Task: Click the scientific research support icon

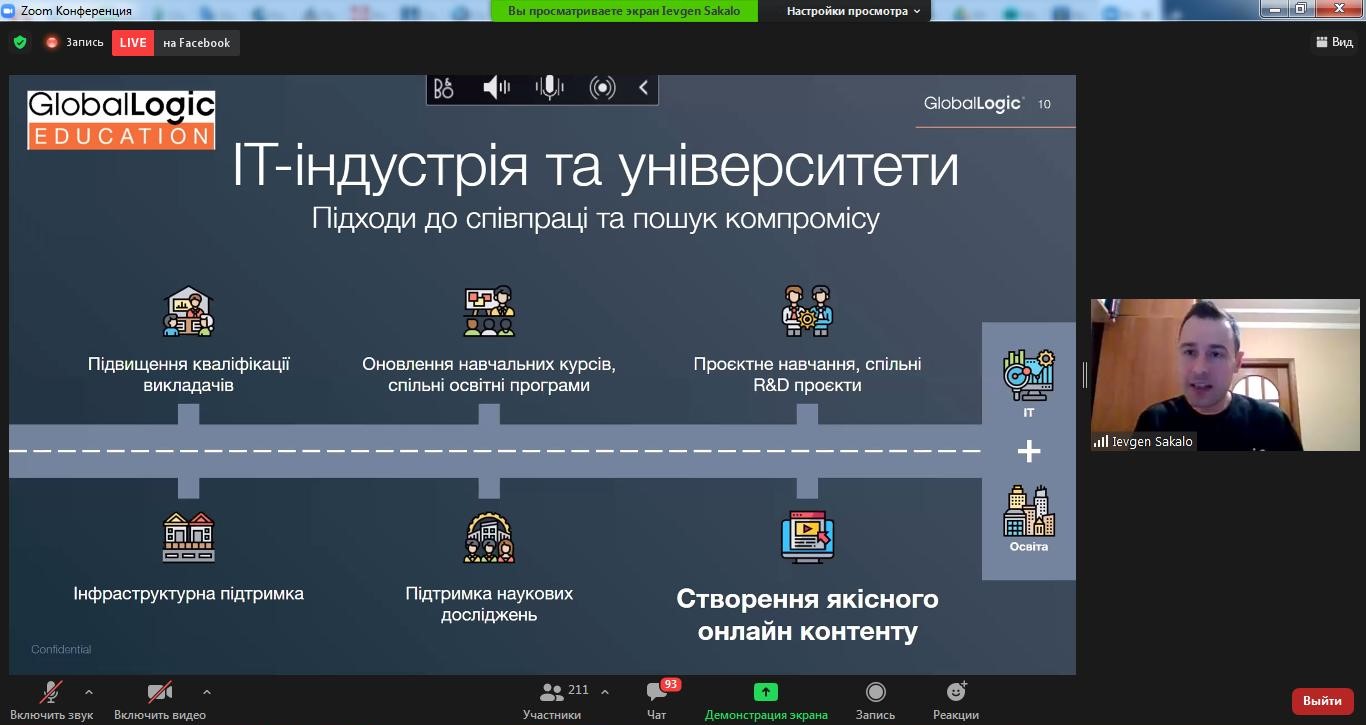Action: 489,538
